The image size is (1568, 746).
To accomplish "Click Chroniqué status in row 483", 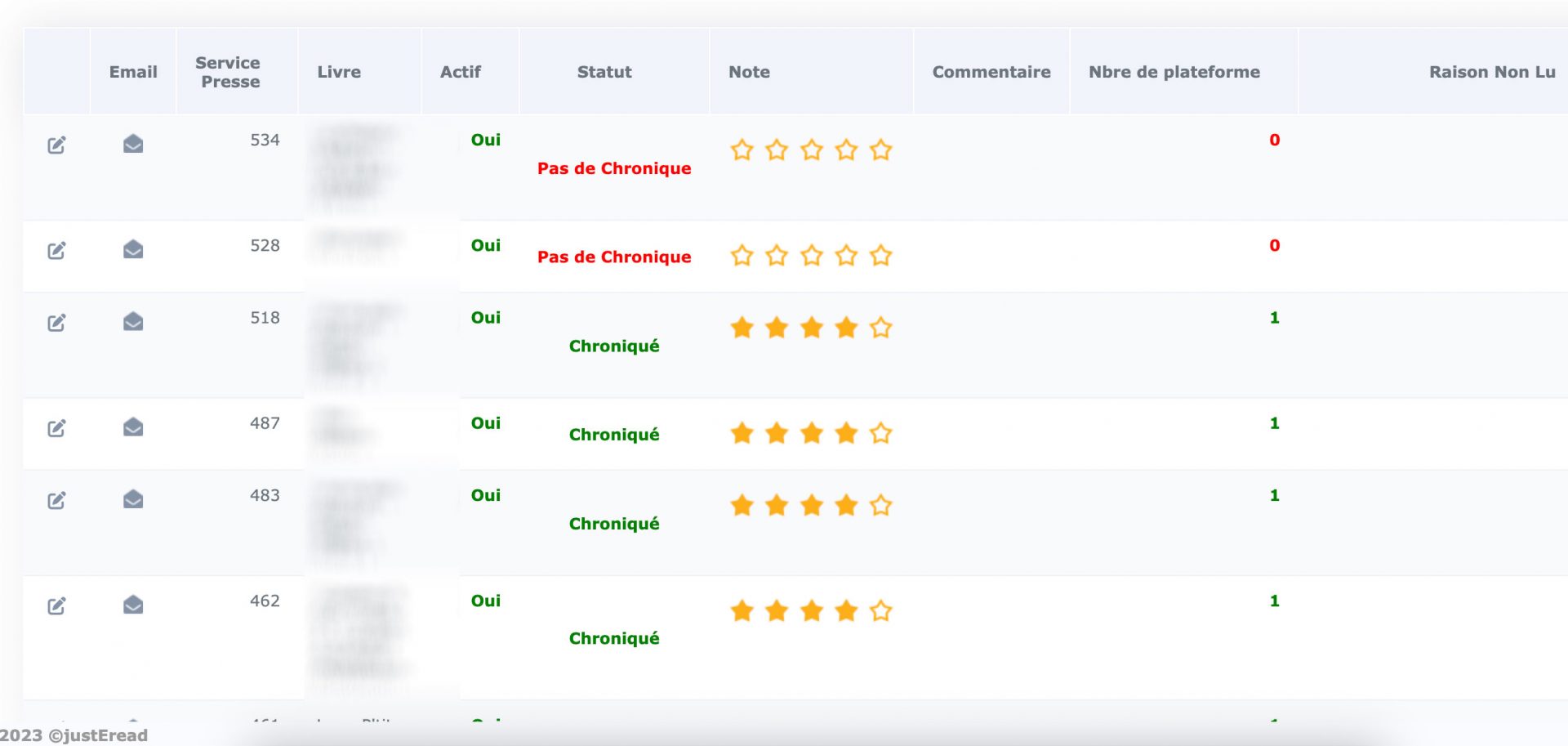I will [614, 524].
